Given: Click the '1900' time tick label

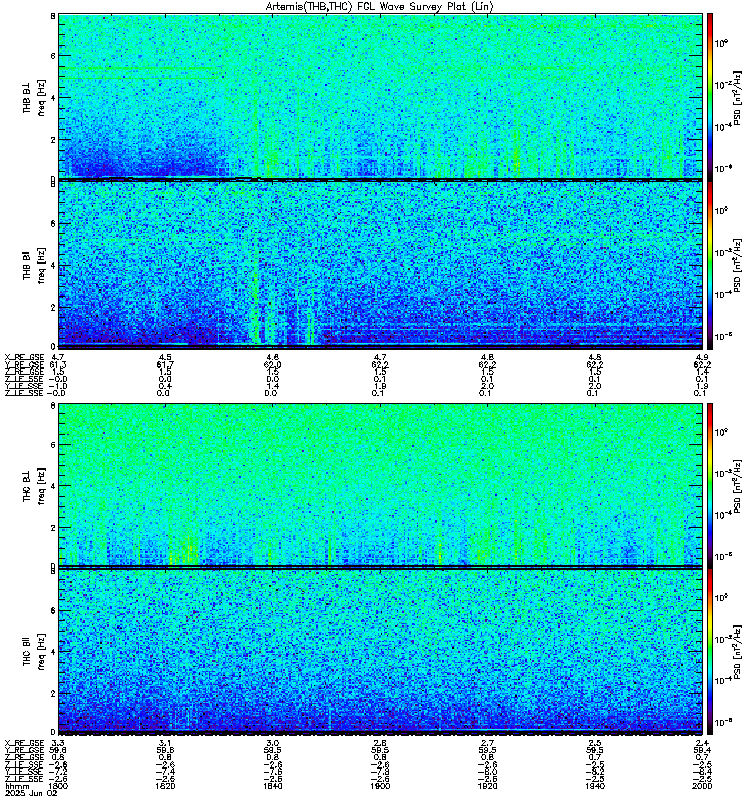Looking at the screenshot, I should click(x=380, y=786).
